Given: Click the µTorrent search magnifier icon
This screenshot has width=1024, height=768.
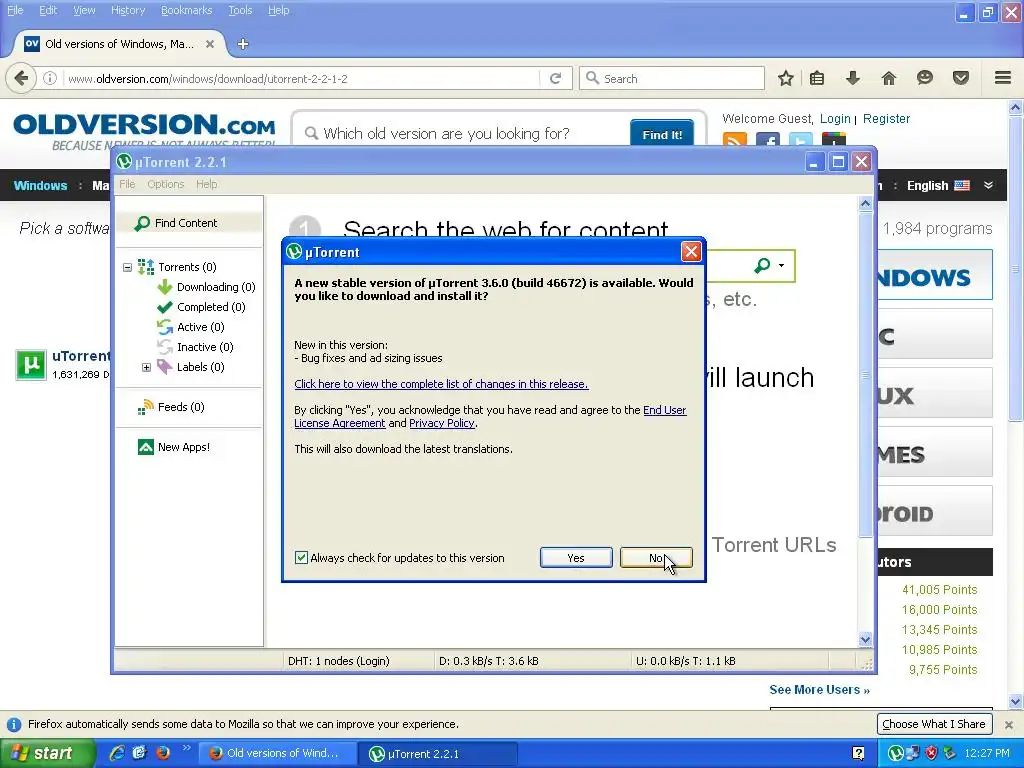Looking at the screenshot, I should point(761,266).
